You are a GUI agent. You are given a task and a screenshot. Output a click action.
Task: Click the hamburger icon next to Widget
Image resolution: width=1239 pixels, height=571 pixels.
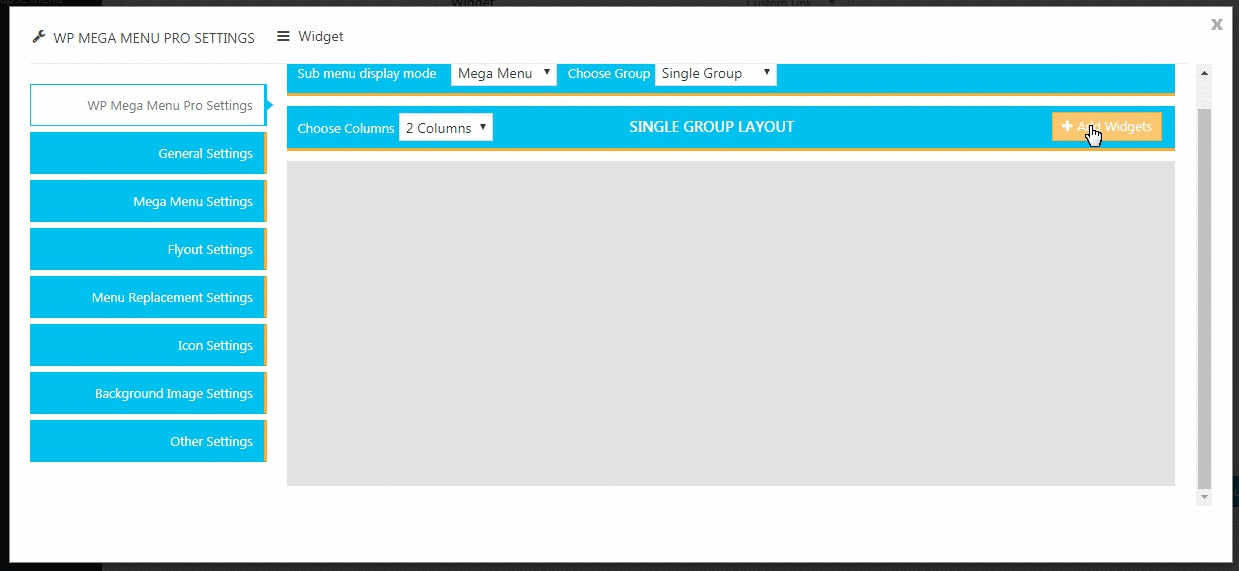pos(283,36)
